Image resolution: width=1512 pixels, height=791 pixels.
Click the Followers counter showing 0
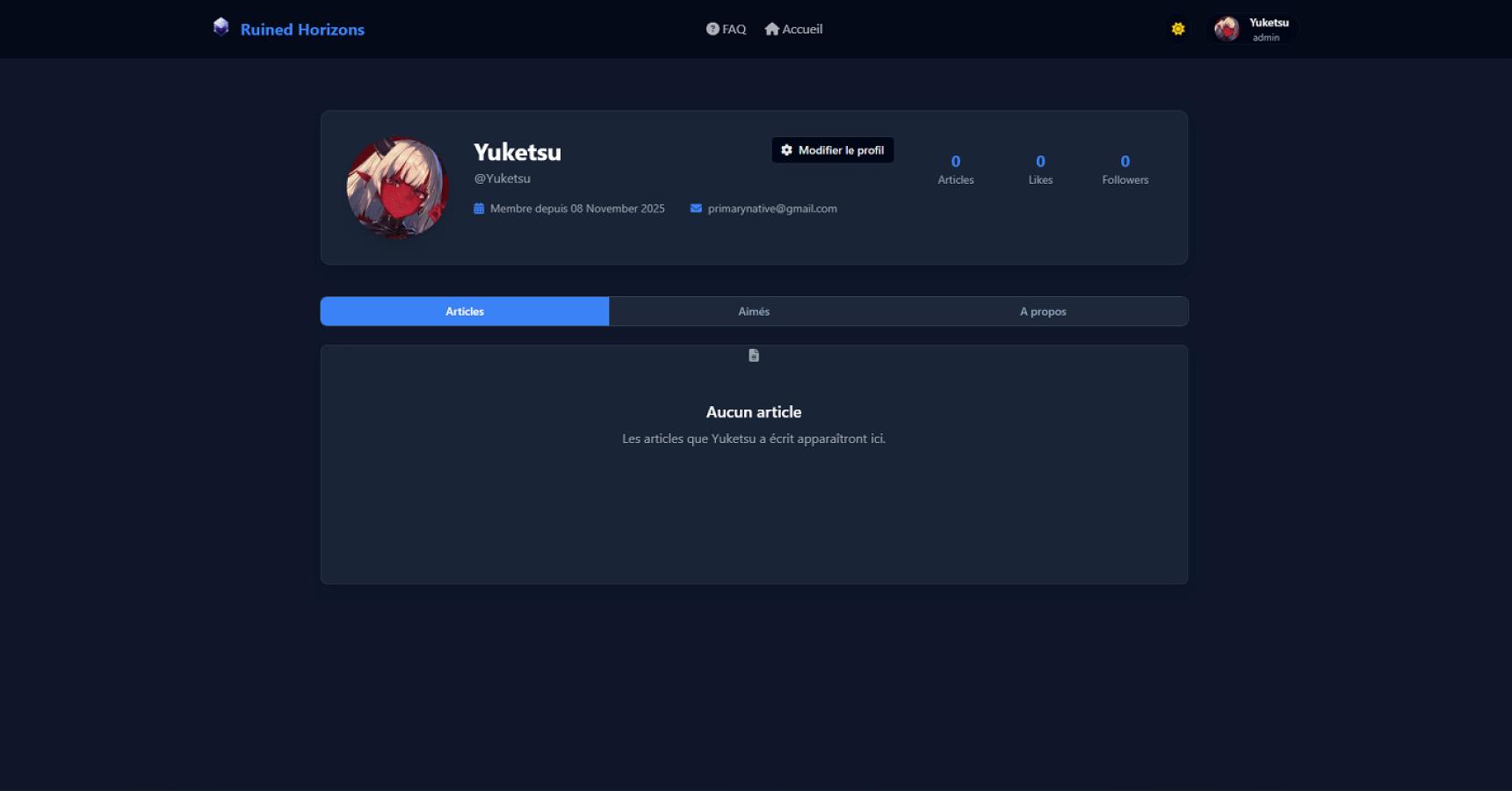1125,169
